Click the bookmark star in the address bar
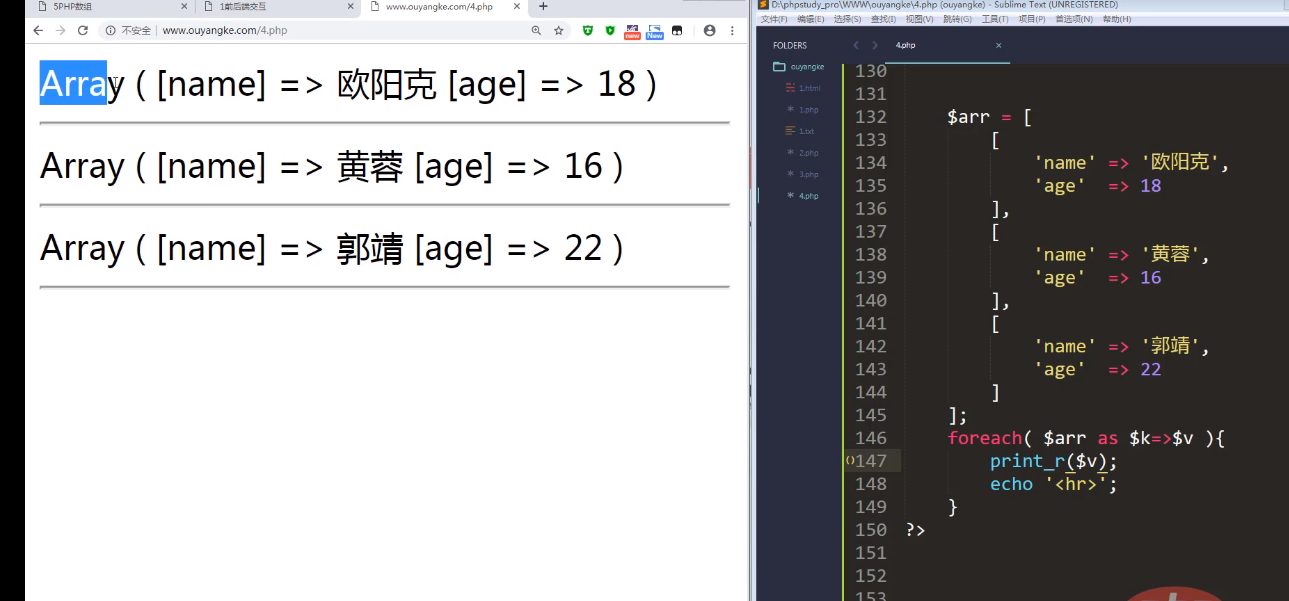The image size is (1289, 601). tap(557, 30)
